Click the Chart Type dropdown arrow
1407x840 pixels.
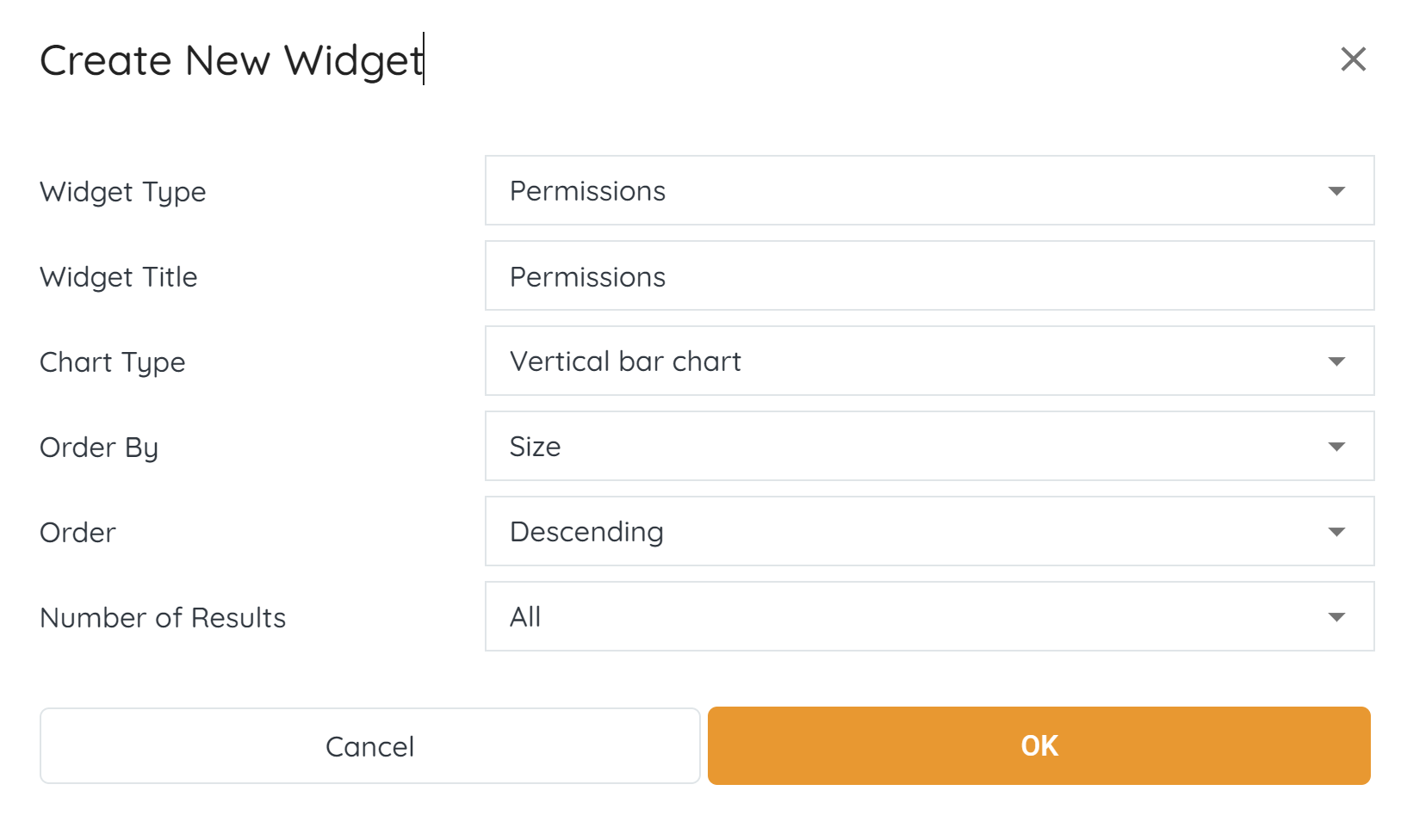[1336, 361]
